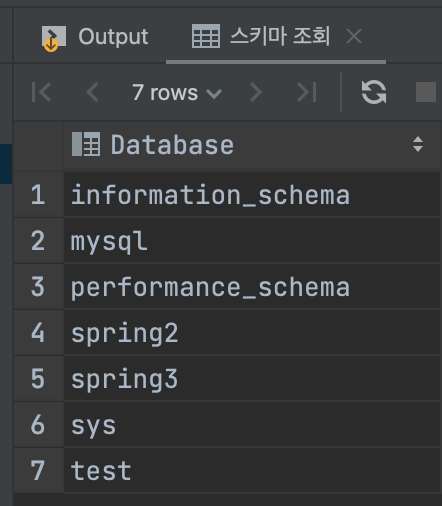
Task: Select the 스키마 조회 result tab
Action: [x=261, y=36]
